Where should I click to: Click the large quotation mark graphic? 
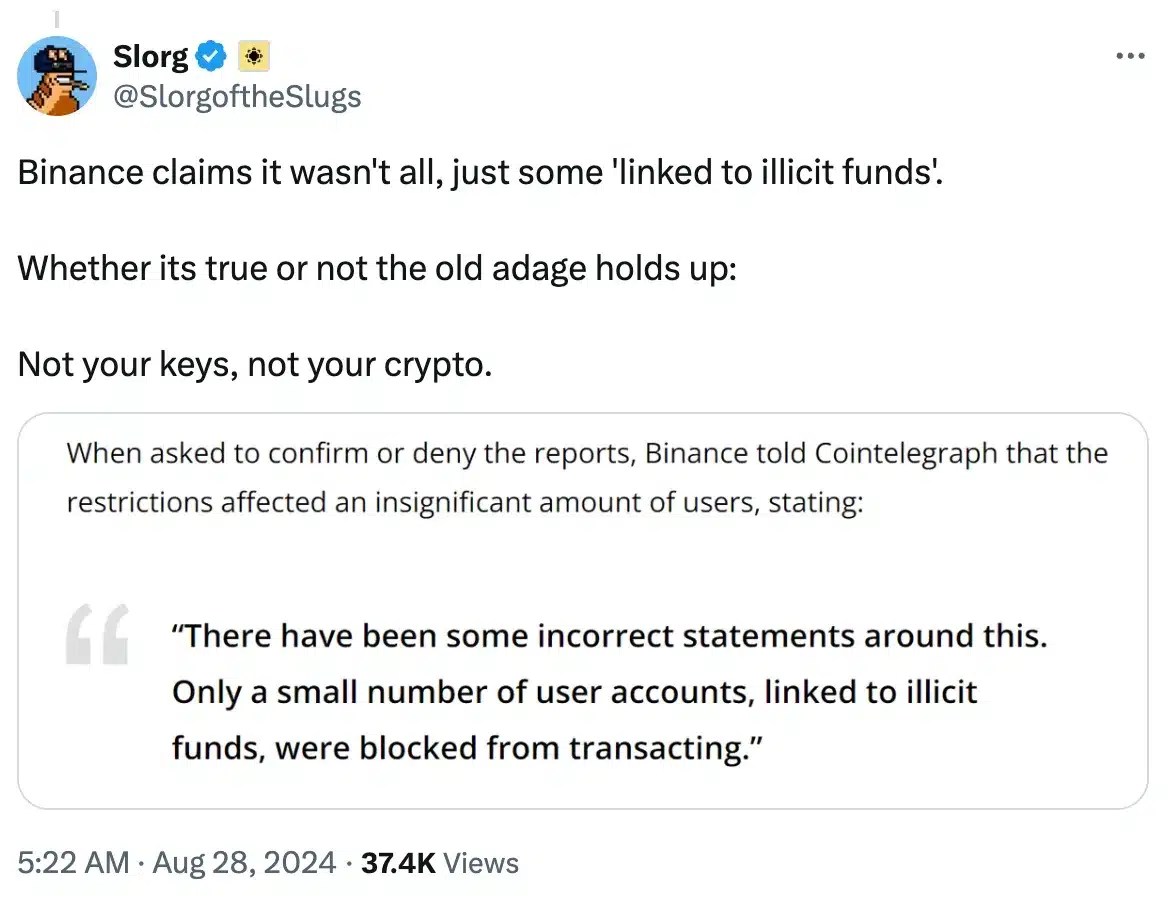click(98, 636)
